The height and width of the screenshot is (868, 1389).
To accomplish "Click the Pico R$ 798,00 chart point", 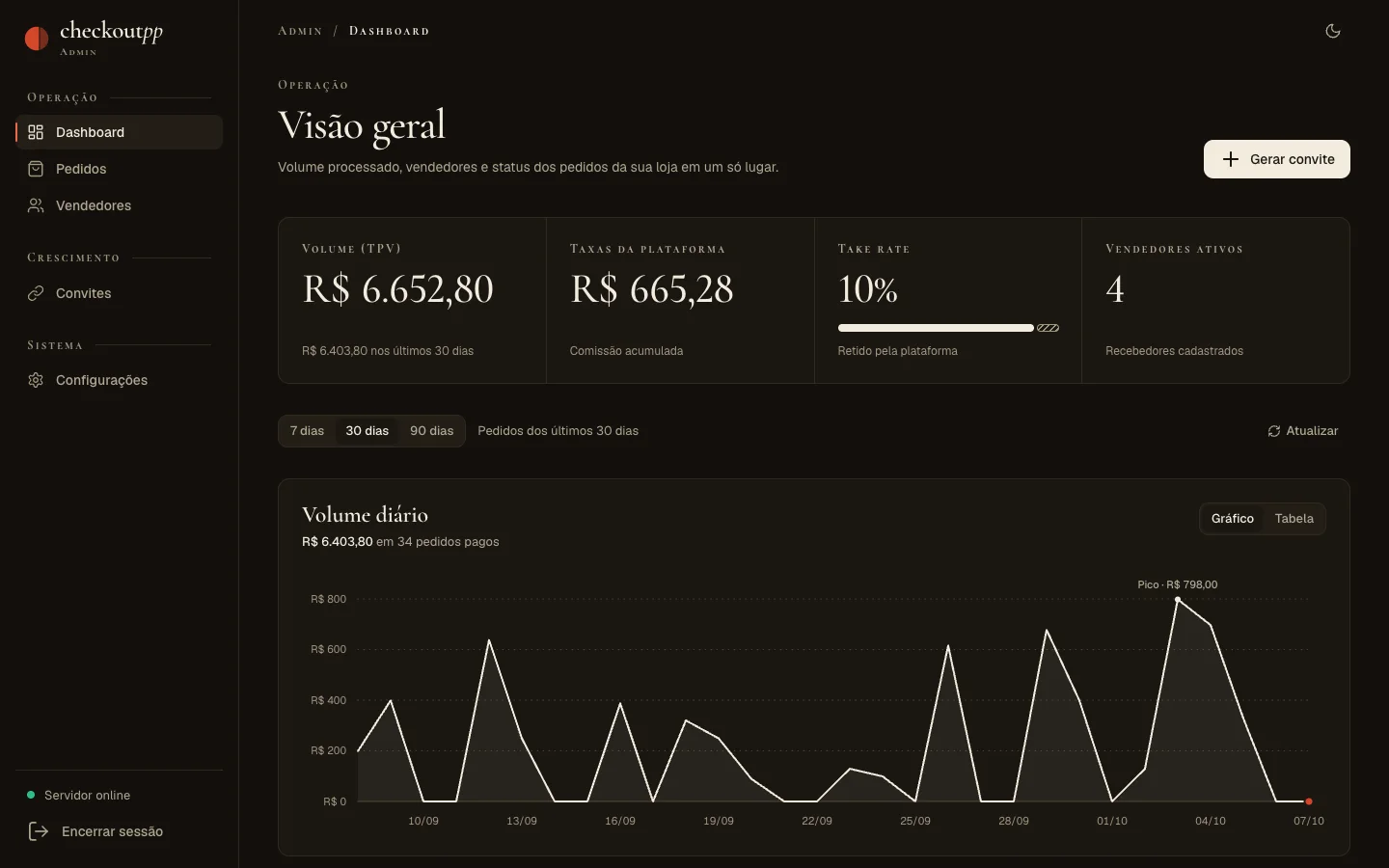I will 1178,600.
